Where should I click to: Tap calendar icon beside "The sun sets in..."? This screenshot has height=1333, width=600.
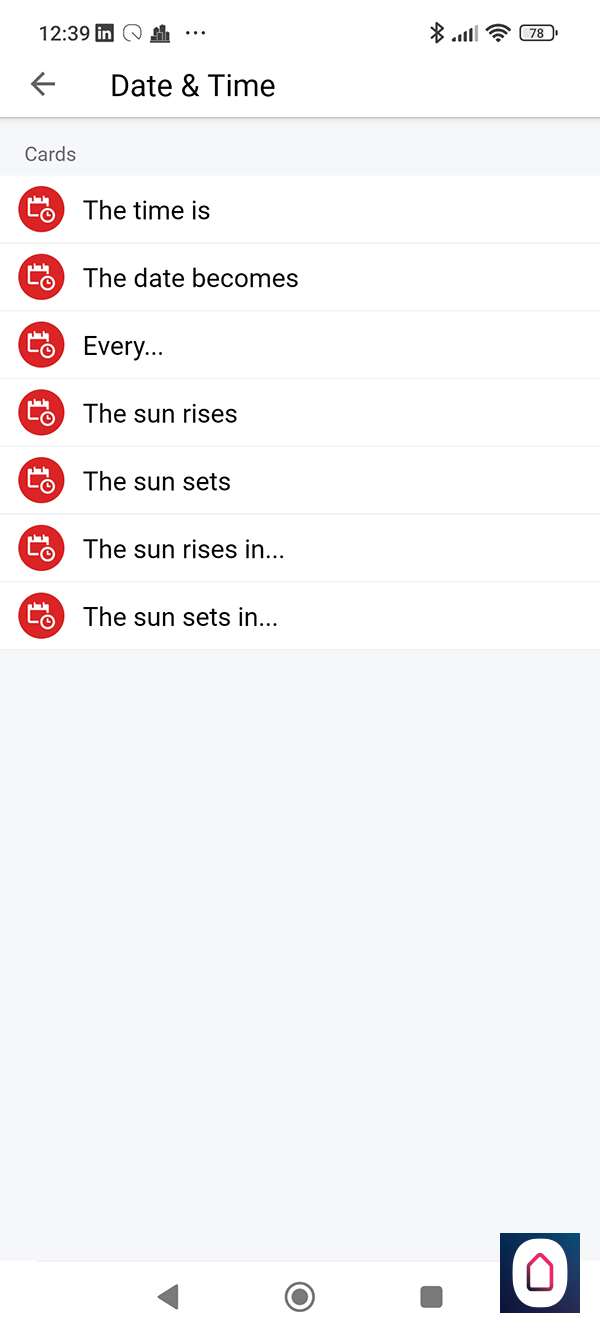click(x=41, y=617)
